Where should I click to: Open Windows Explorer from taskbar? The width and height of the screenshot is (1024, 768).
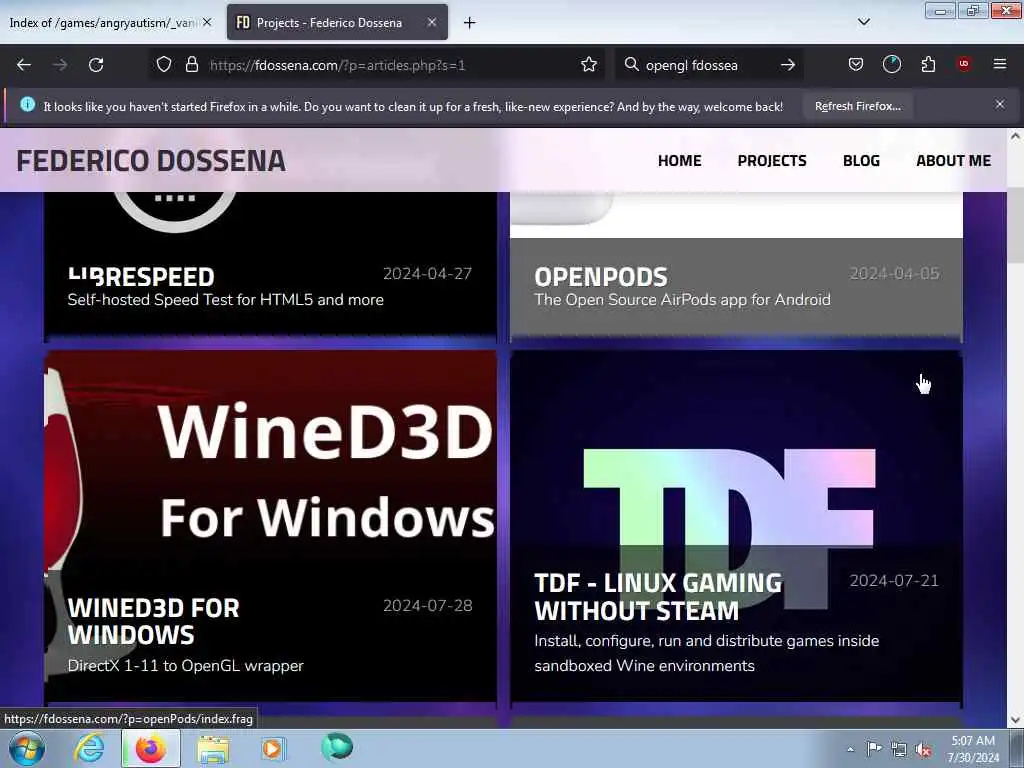tap(213, 749)
